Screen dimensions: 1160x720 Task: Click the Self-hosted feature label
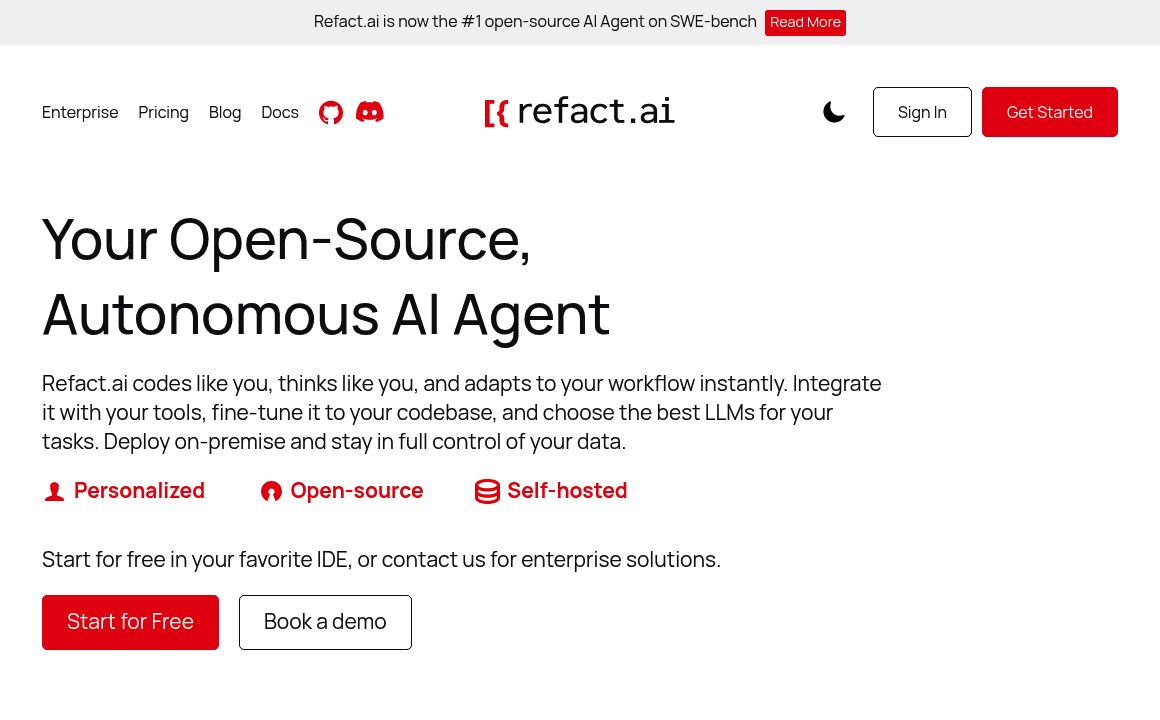click(567, 490)
